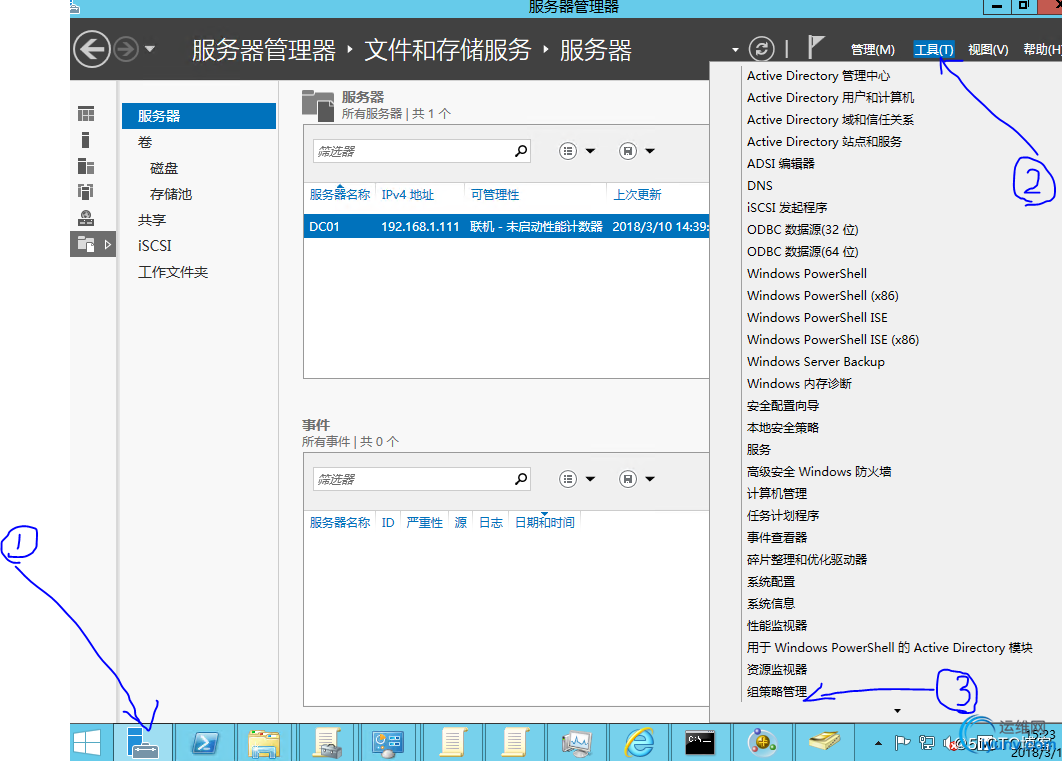The width and height of the screenshot is (1062, 761).
Task: Click search magnifier in servers filter
Action: click(520, 151)
